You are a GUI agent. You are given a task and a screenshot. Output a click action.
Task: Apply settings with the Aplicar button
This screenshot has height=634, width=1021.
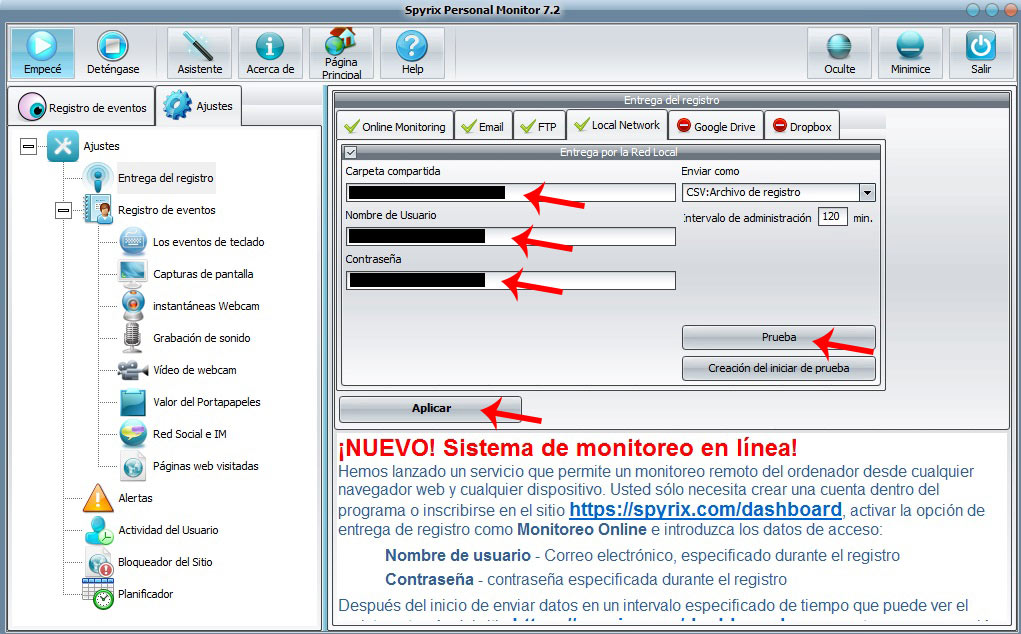[430, 408]
